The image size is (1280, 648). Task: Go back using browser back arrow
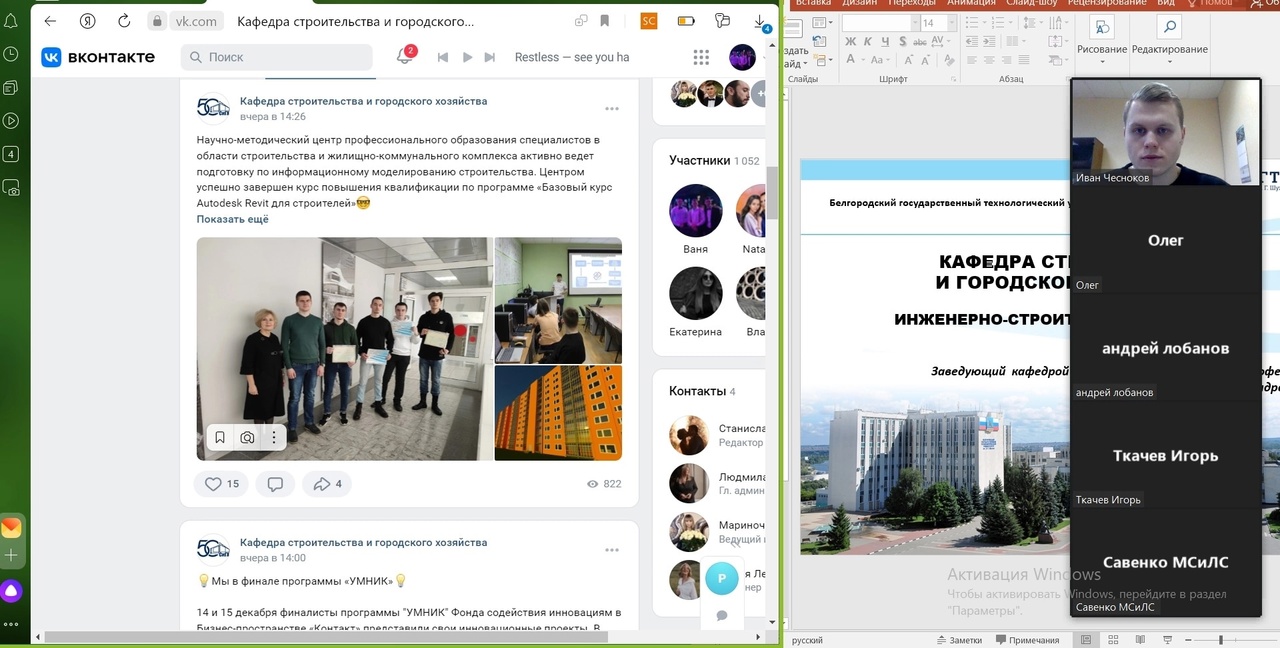click(x=50, y=21)
